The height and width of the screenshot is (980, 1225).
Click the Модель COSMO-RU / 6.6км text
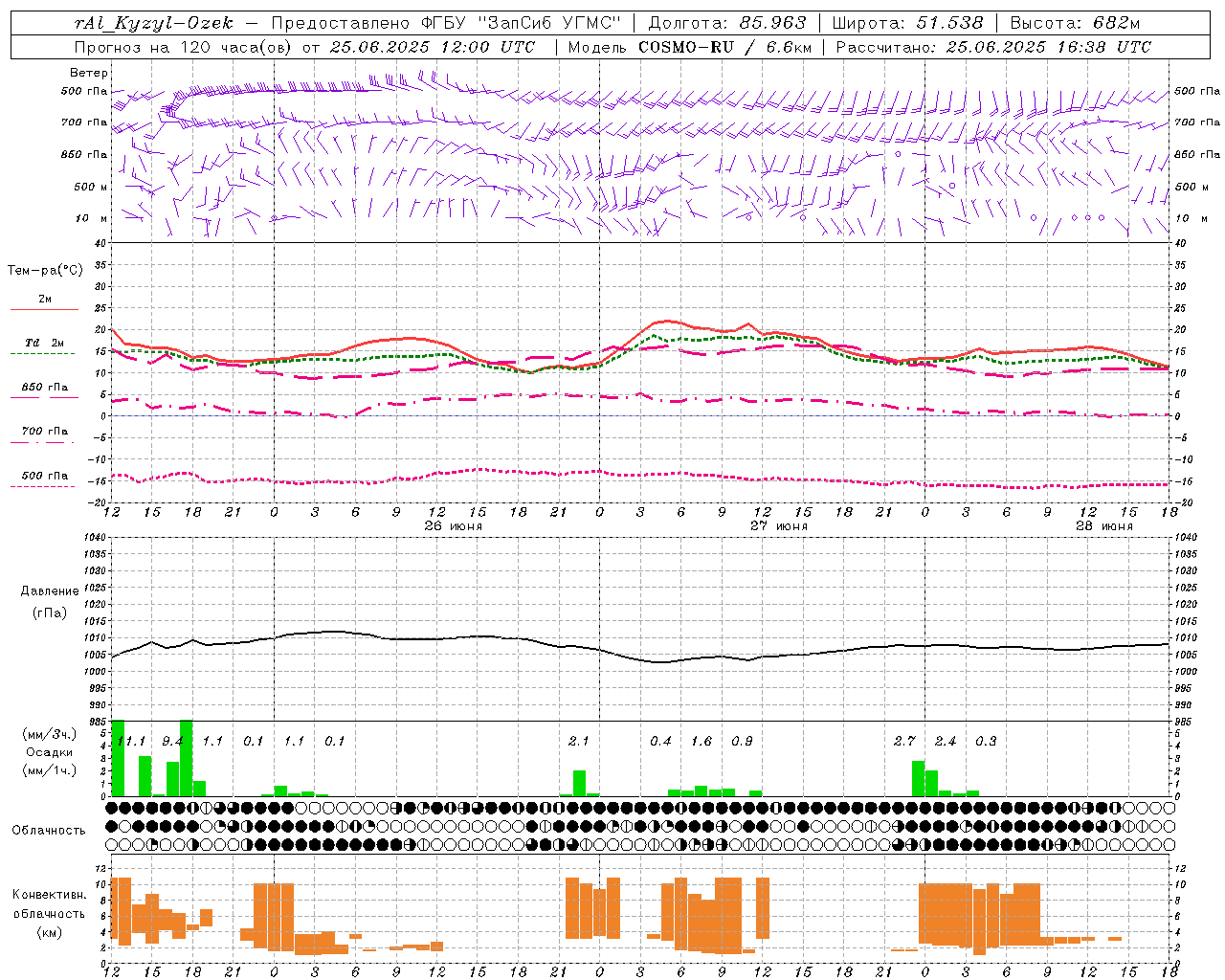pos(690,47)
